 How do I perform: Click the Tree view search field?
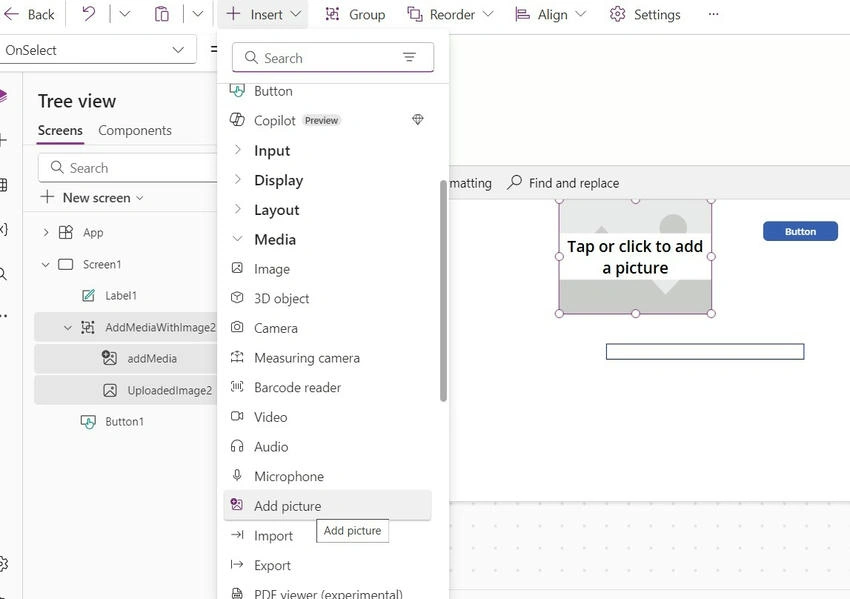point(128,168)
